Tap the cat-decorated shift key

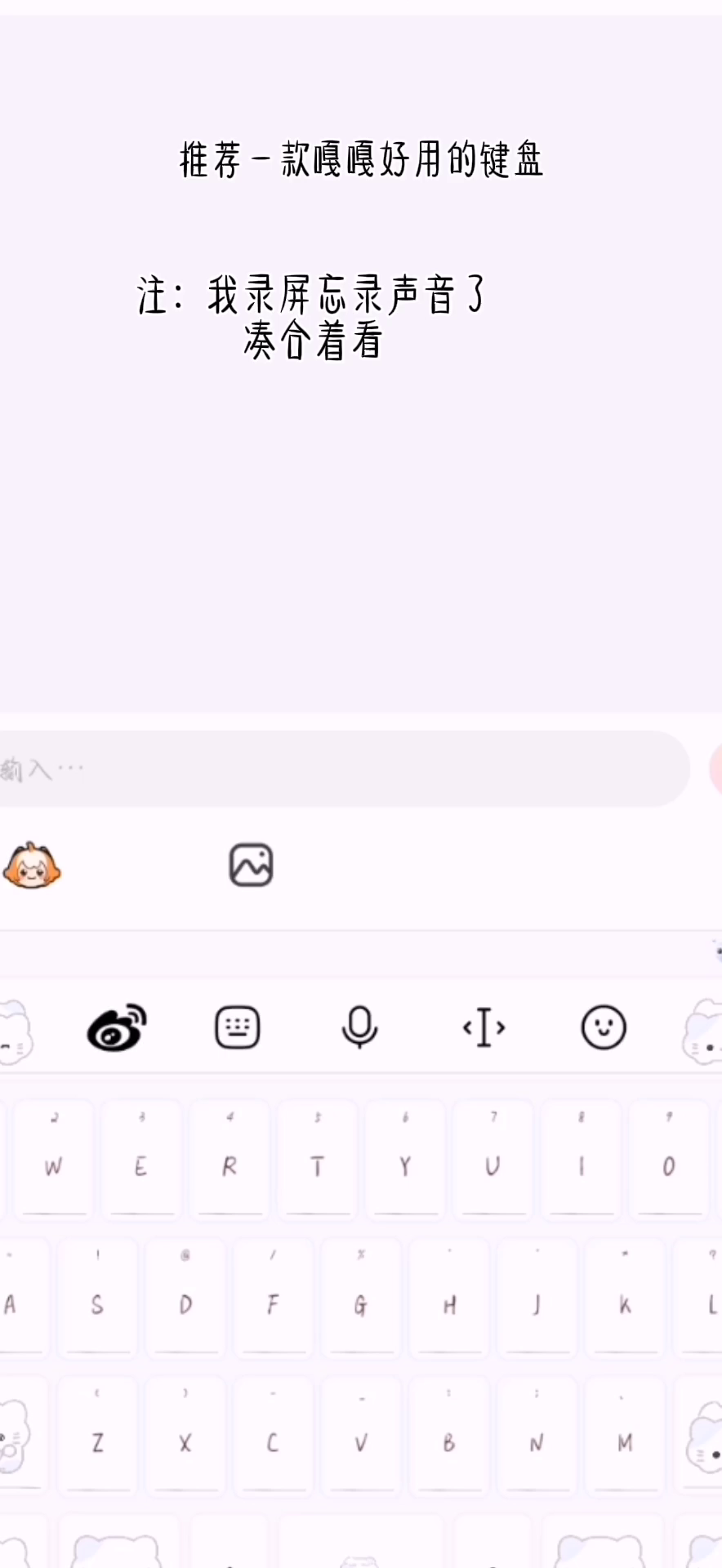pyautogui.click(x=20, y=1433)
